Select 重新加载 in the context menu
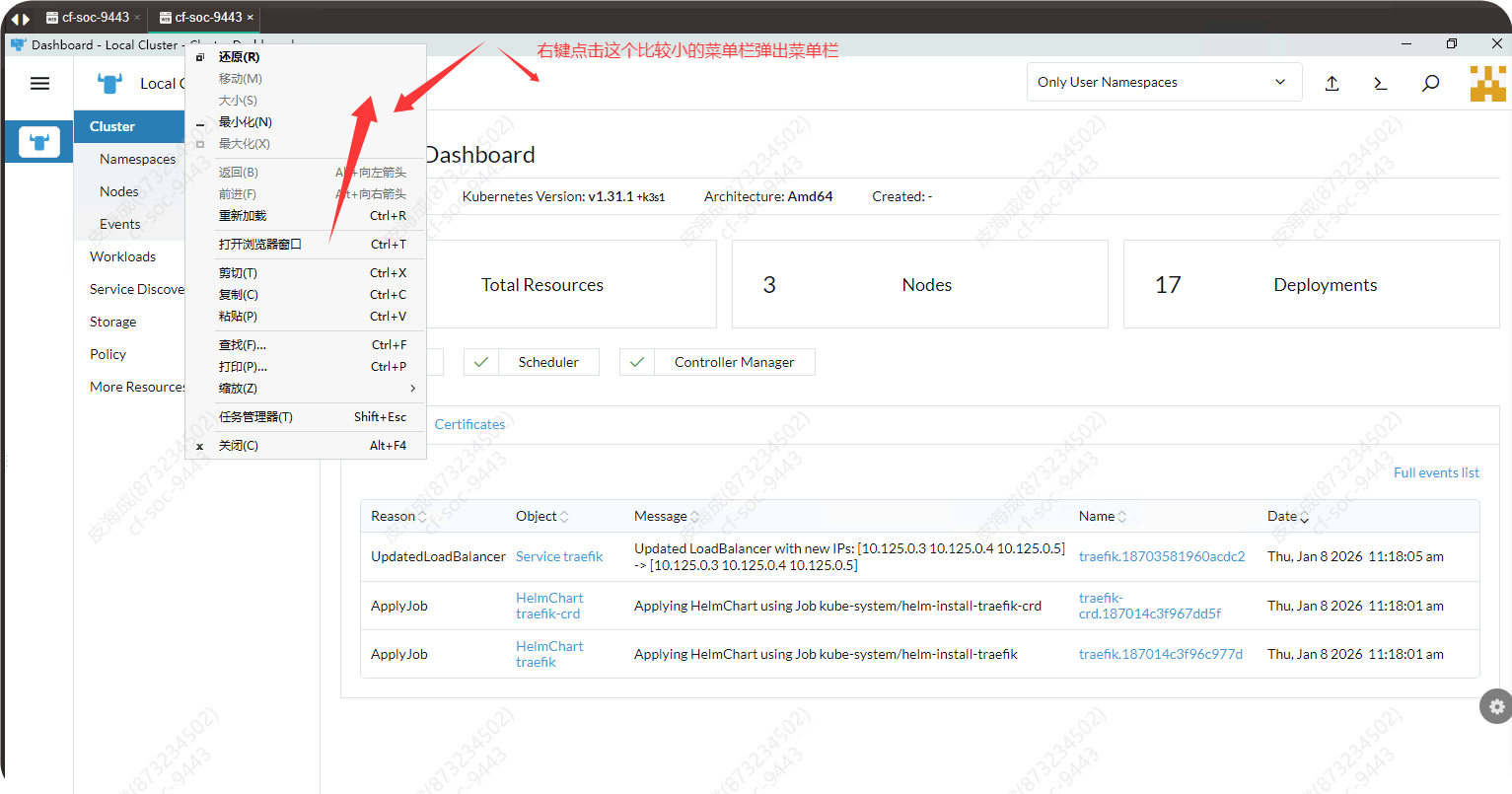1512x794 pixels. tap(306, 216)
